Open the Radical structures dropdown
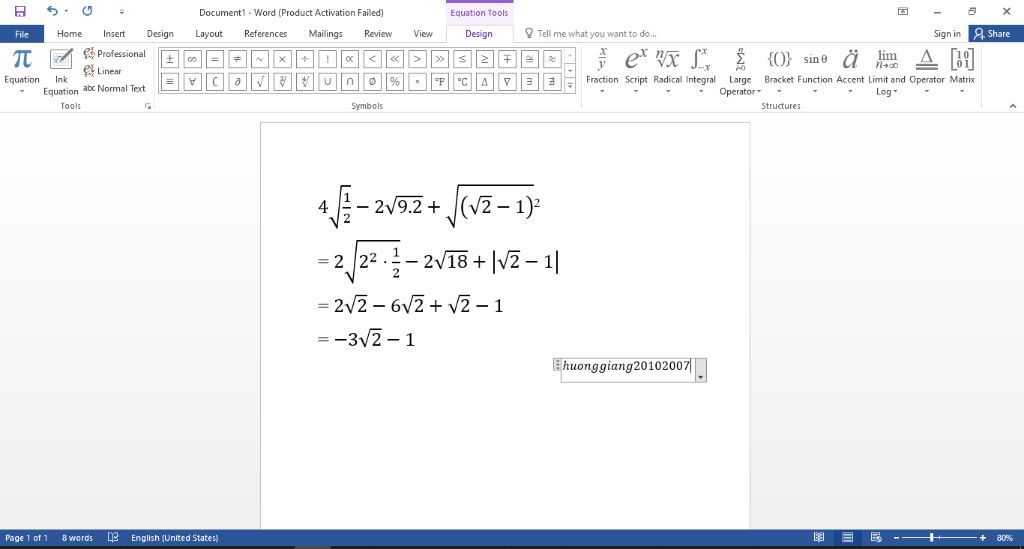This screenshot has width=1024, height=549. 667,71
